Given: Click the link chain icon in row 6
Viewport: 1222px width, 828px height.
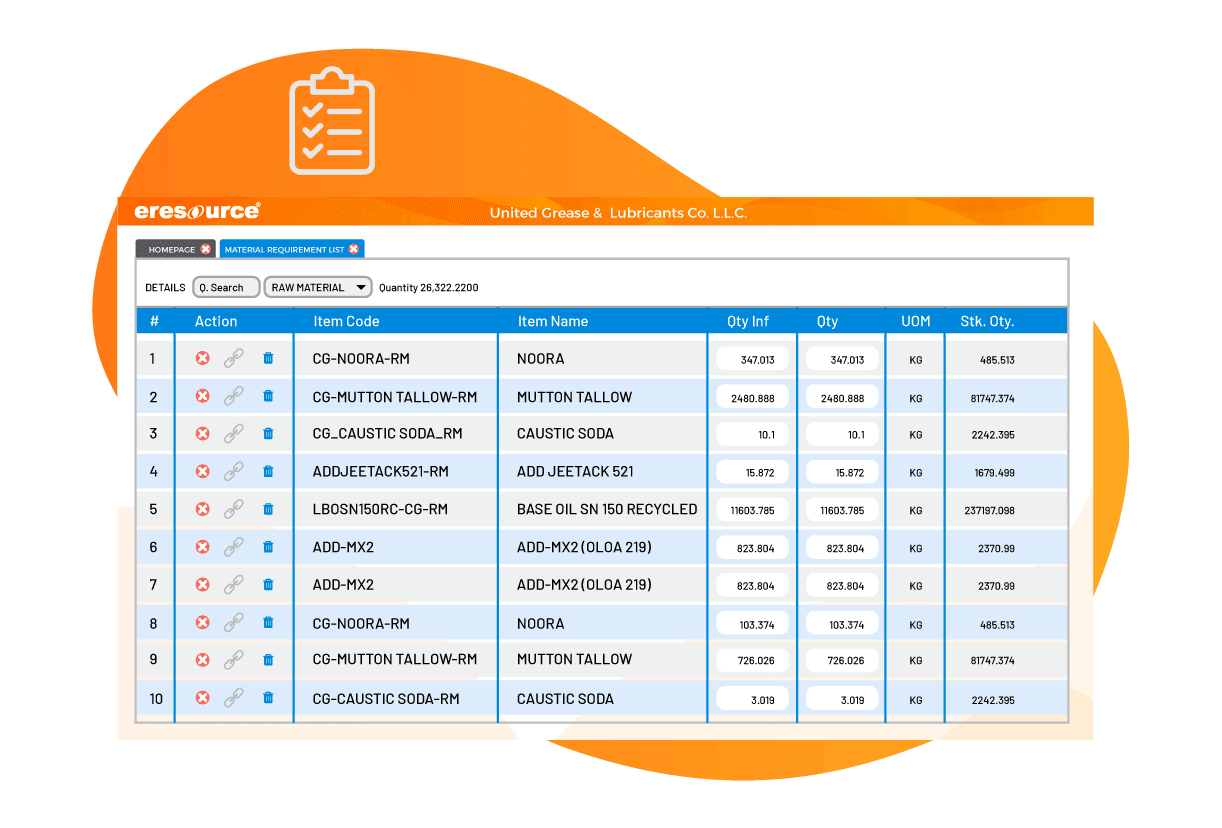Looking at the screenshot, I should [234, 547].
